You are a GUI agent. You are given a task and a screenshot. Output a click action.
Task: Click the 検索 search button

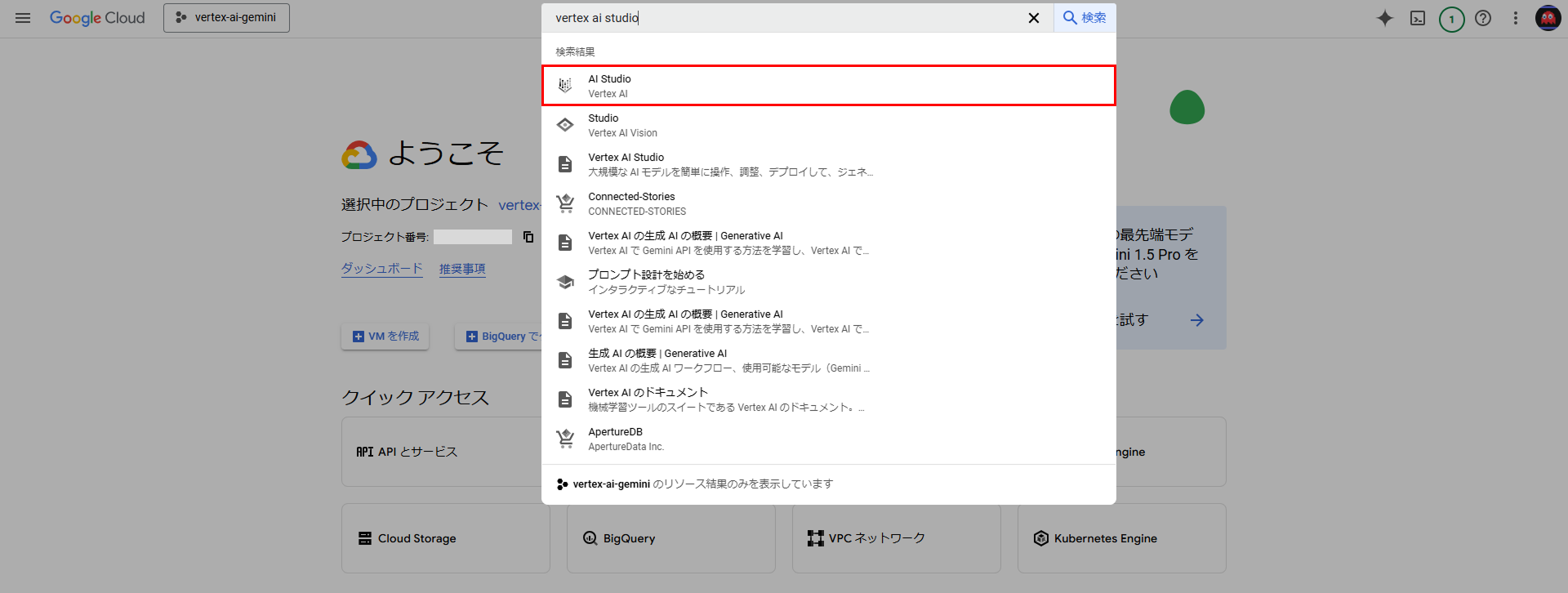[1085, 18]
